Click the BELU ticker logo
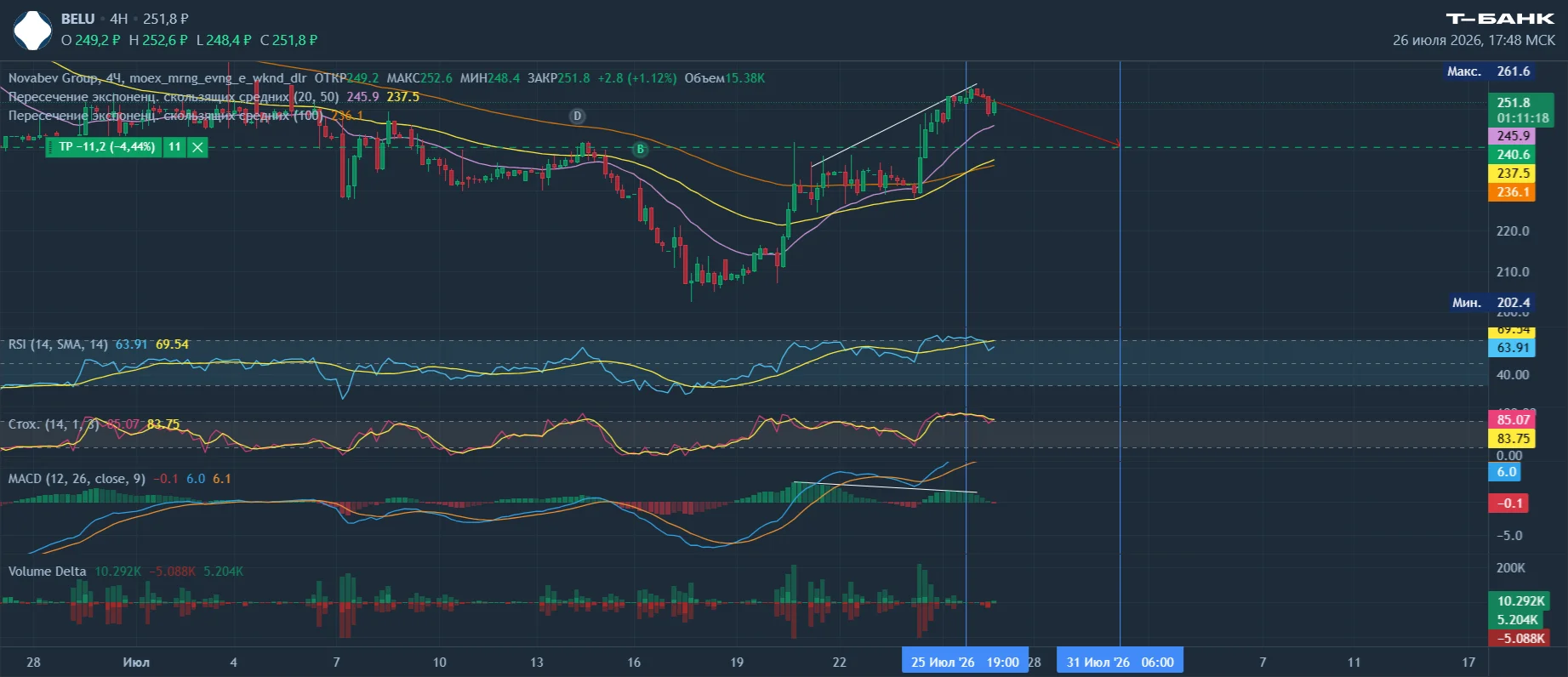 [32, 31]
